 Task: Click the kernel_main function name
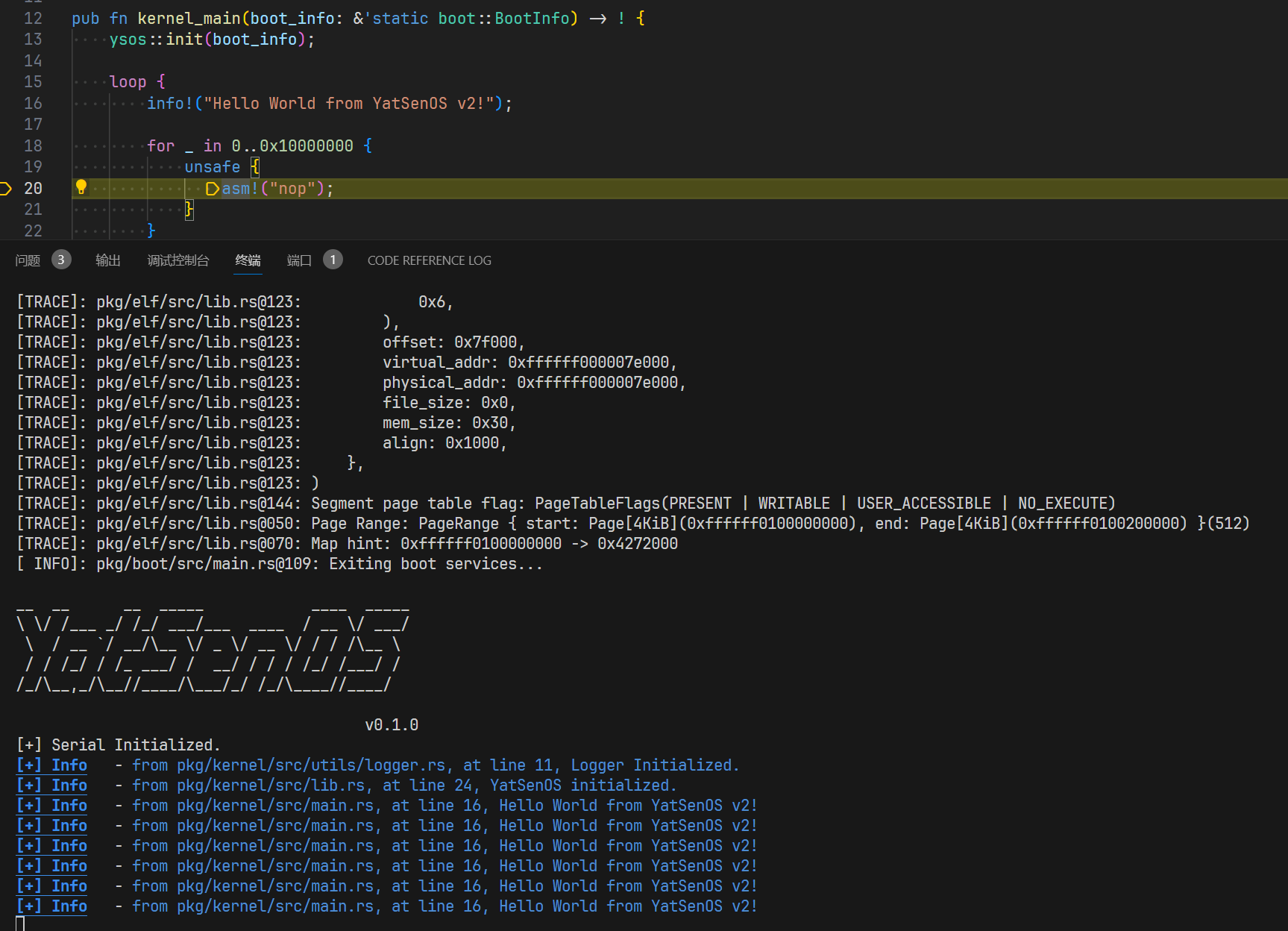tap(189, 19)
